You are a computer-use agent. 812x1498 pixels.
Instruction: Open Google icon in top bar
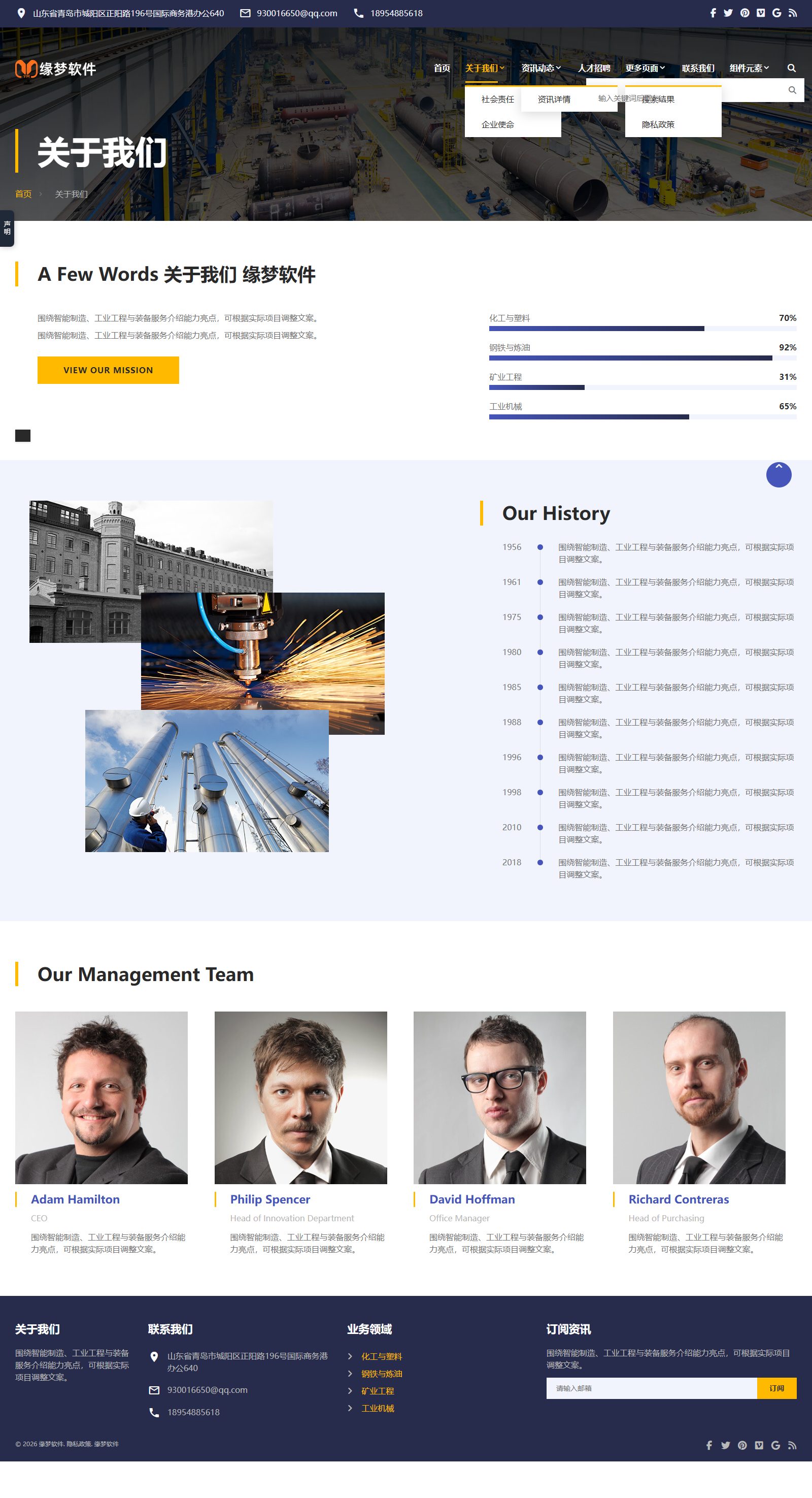(776, 13)
